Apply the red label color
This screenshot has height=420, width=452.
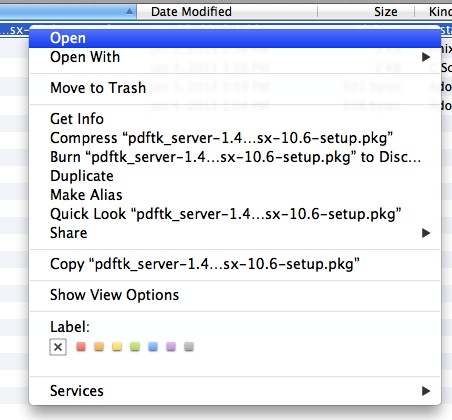click(x=81, y=347)
